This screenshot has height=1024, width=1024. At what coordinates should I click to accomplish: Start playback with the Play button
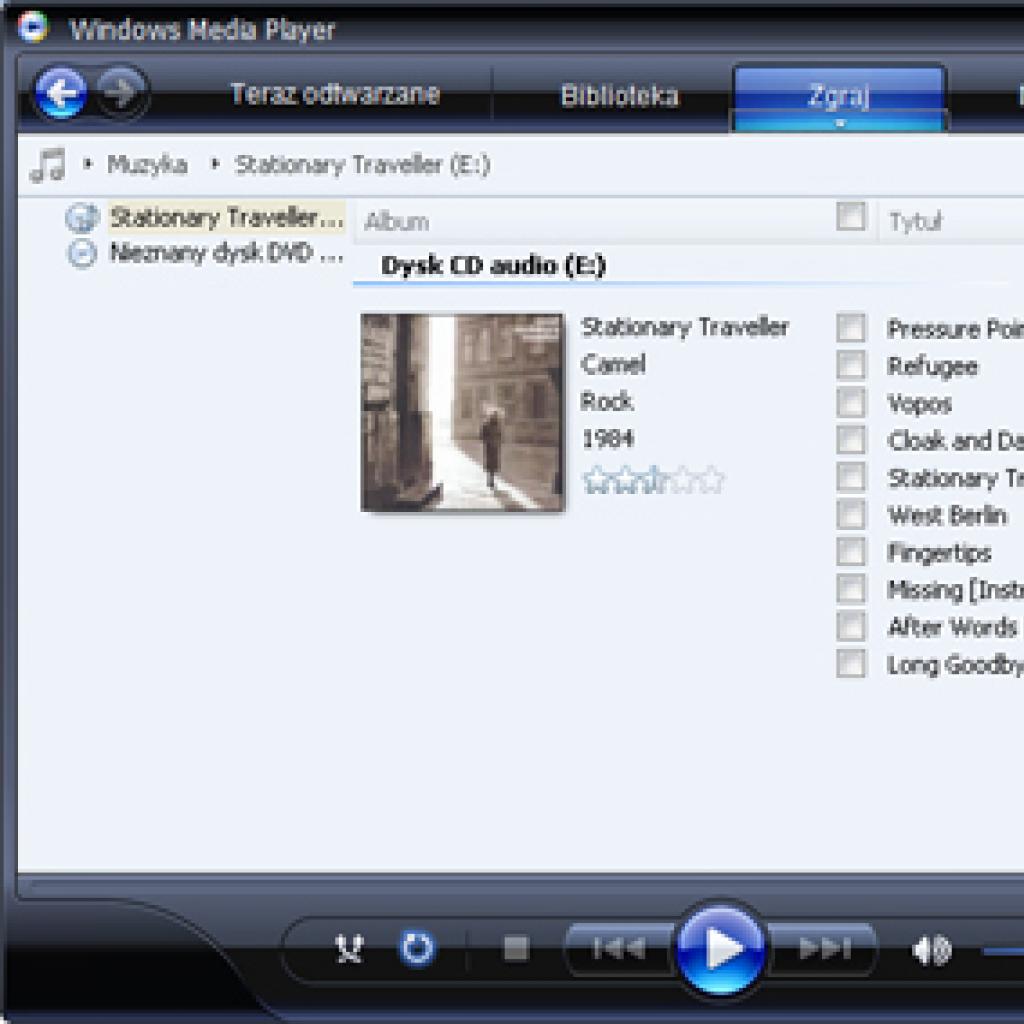coord(721,948)
